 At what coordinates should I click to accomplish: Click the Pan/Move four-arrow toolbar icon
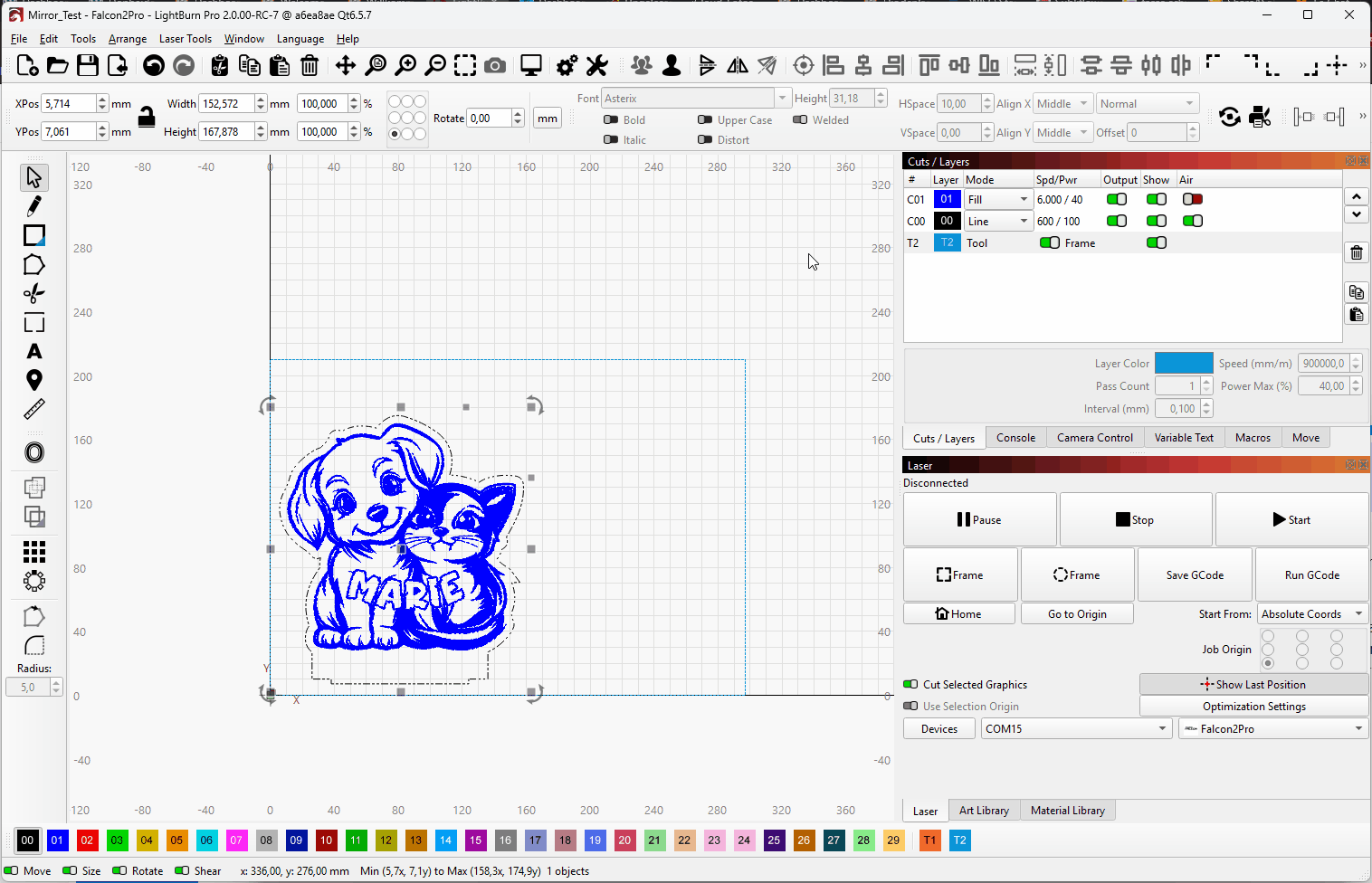tap(345, 65)
